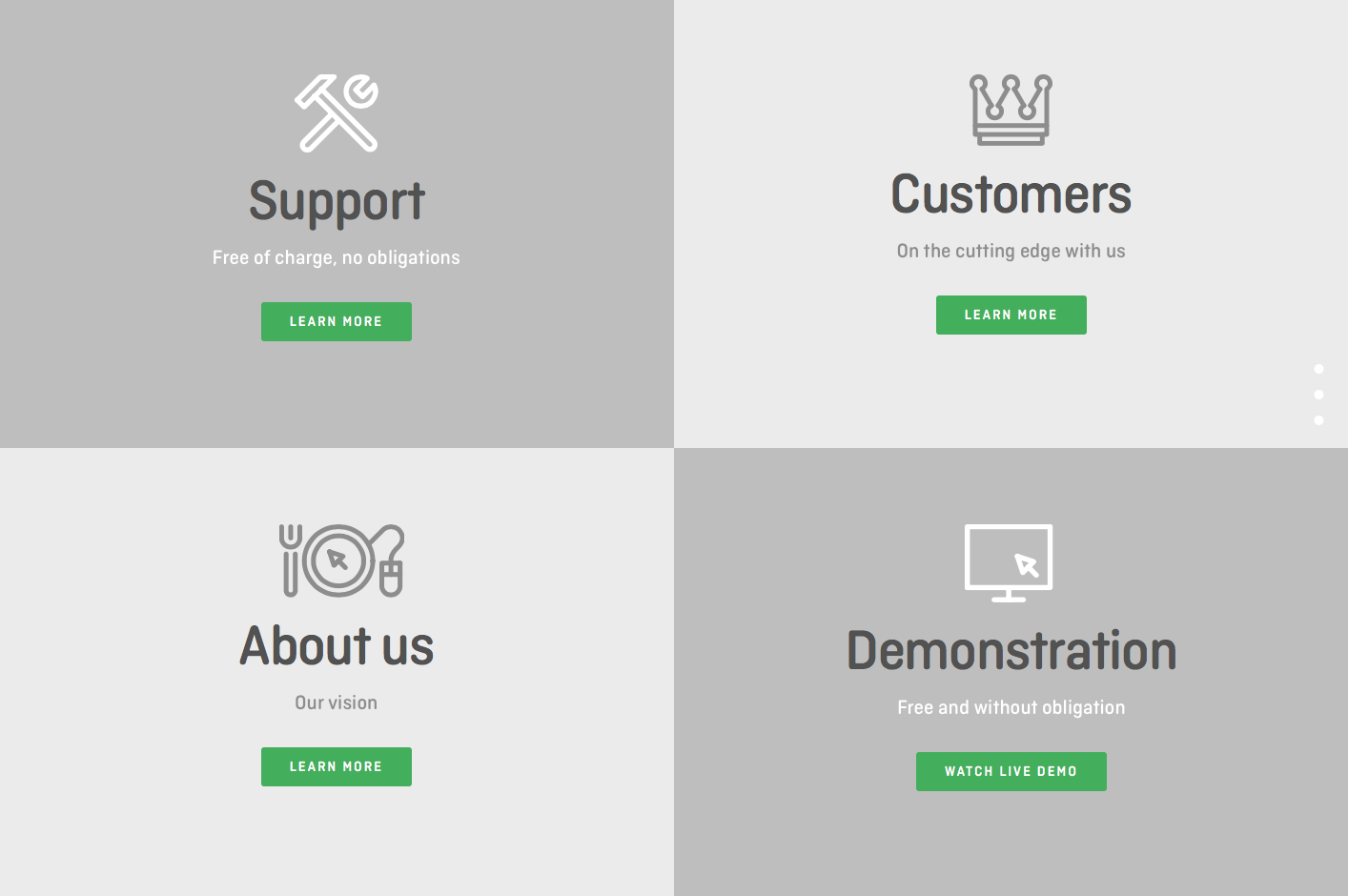Click the hammer and wrench Support icon
This screenshot has width=1348, height=896.
tap(337, 113)
